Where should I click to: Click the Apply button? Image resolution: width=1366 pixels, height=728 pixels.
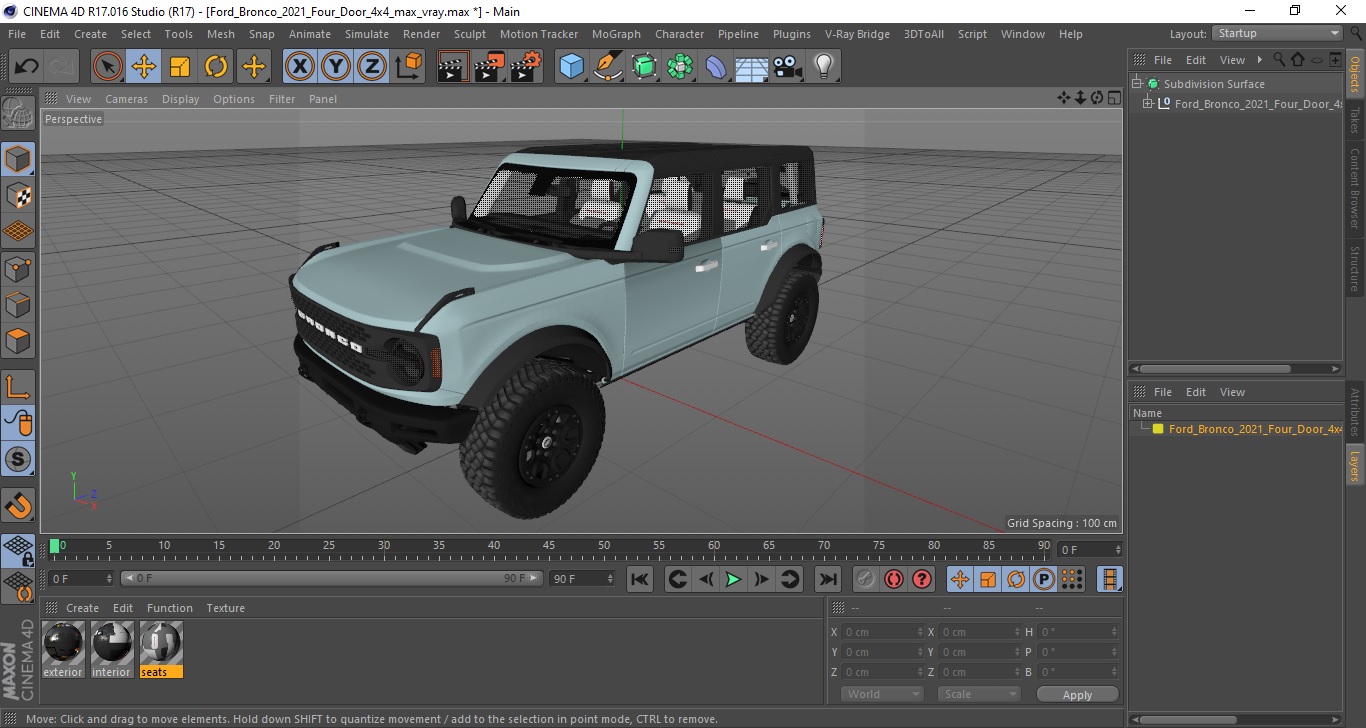click(1077, 695)
